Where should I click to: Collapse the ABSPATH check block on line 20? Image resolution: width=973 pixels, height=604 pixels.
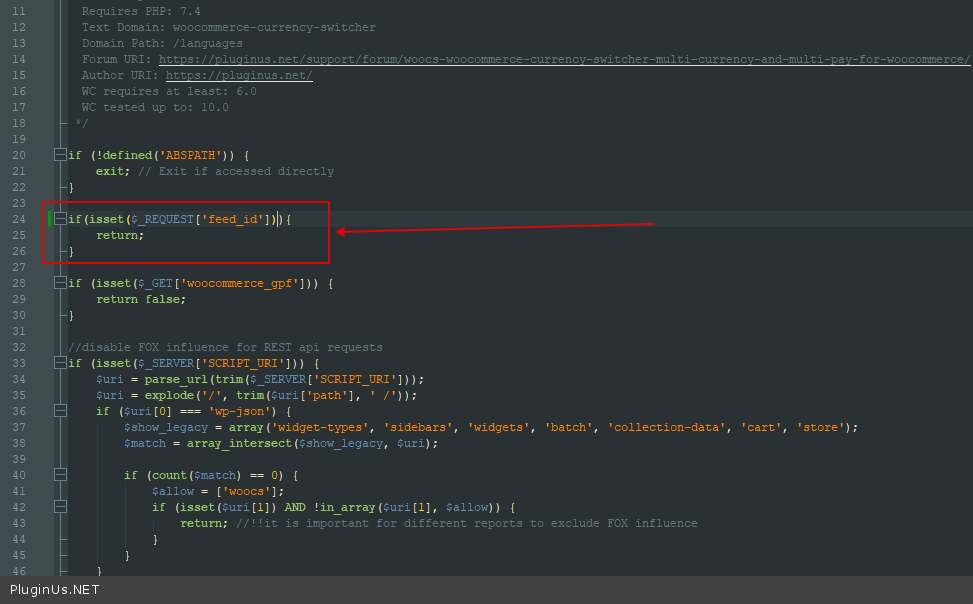pos(61,155)
